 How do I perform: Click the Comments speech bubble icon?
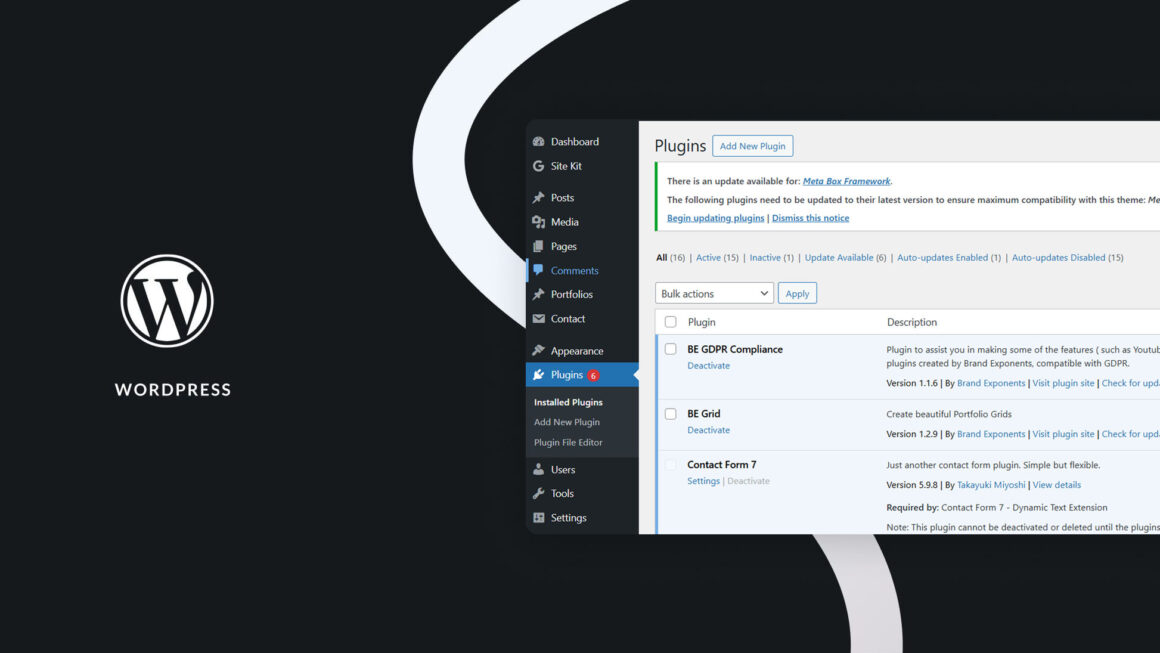pos(539,270)
